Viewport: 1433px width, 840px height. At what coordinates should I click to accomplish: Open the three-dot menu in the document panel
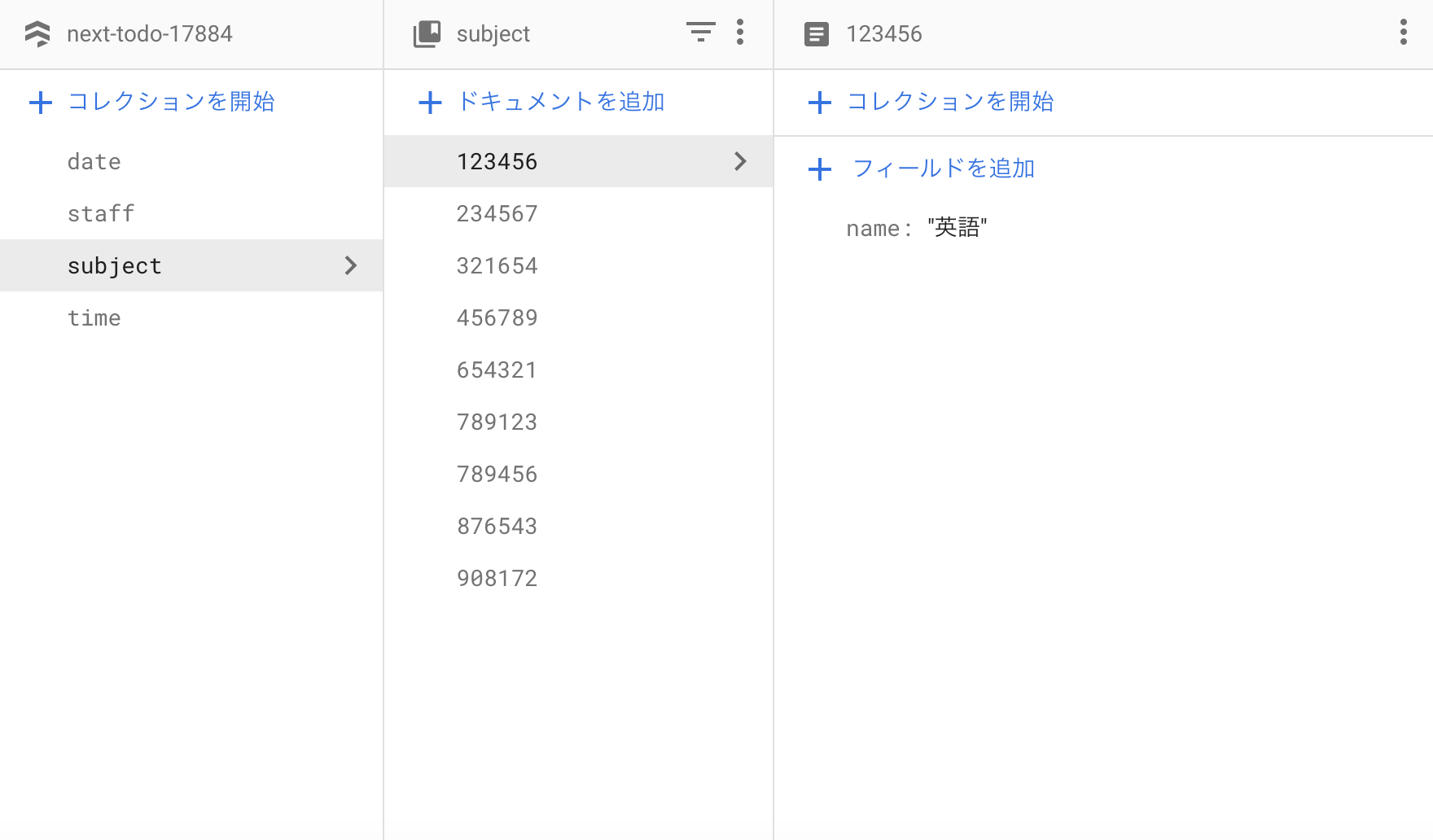tap(1403, 33)
